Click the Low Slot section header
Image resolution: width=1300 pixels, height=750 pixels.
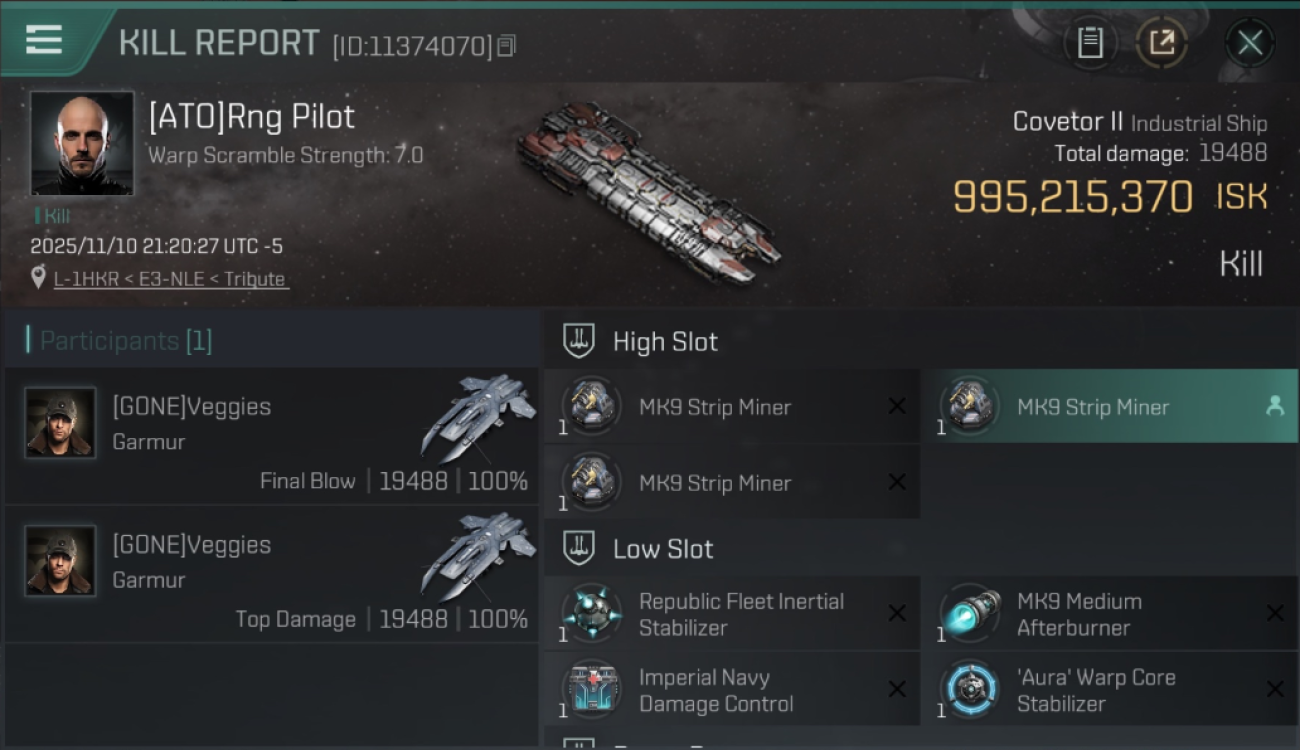pos(663,549)
